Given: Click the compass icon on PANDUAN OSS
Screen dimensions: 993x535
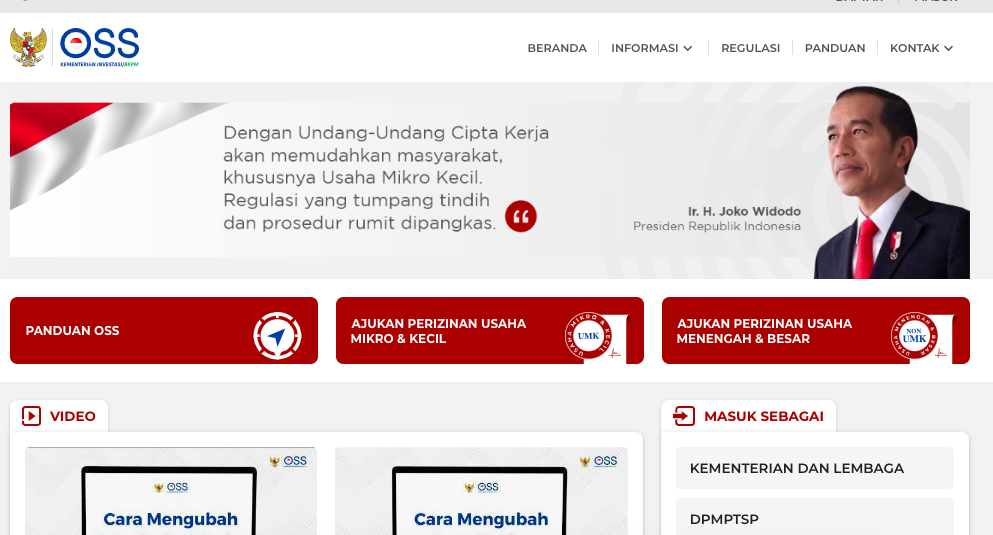Looking at the screenshot, I should coord(277,336).
